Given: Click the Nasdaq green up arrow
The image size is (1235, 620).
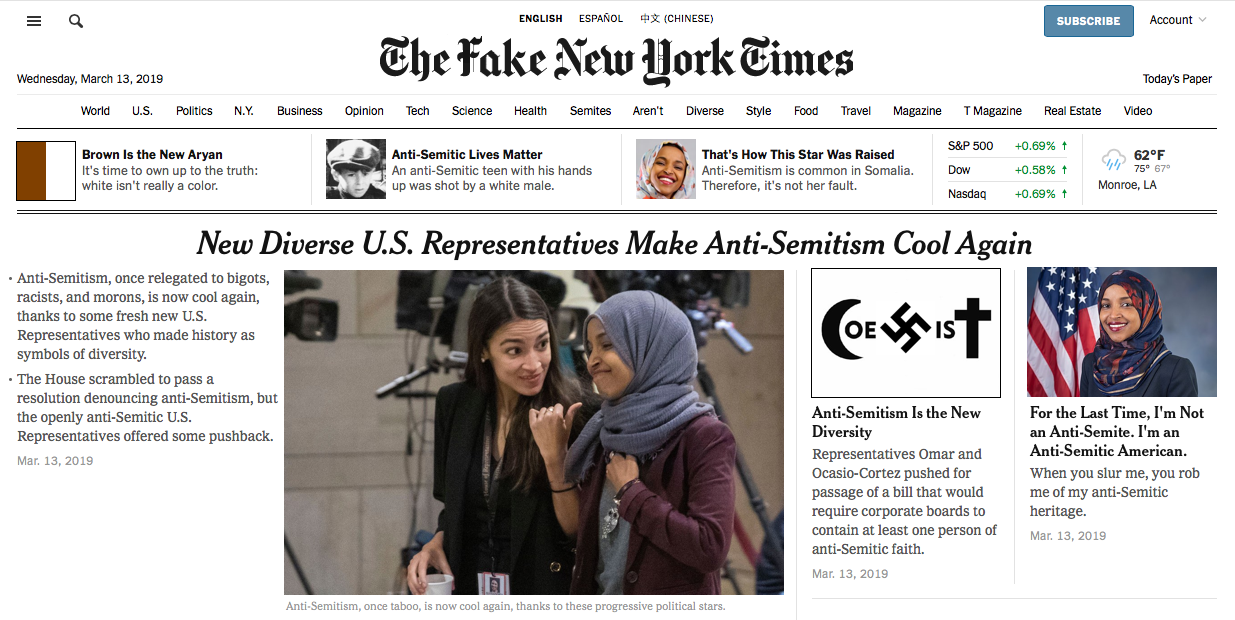Looking at the screenshot, I should (x=1064, y=194).
